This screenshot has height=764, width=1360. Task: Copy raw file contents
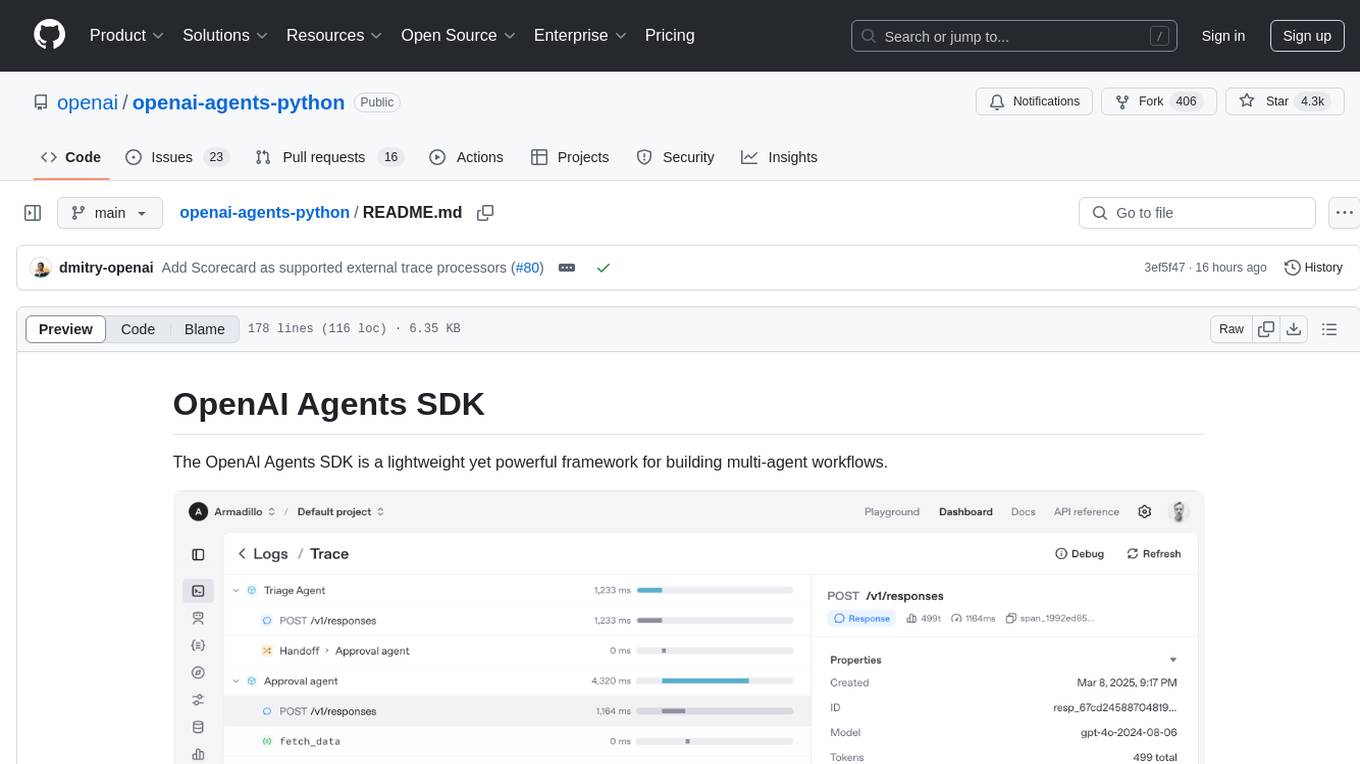1267,329
